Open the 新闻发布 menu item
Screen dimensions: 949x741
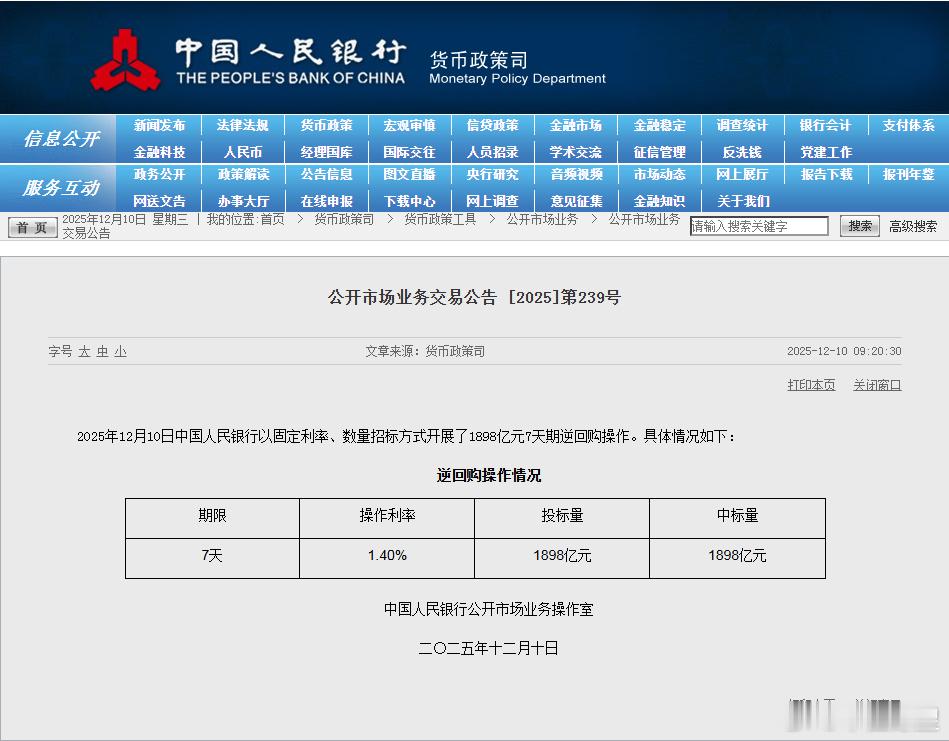pyautogui.click(x=159, y=126)
